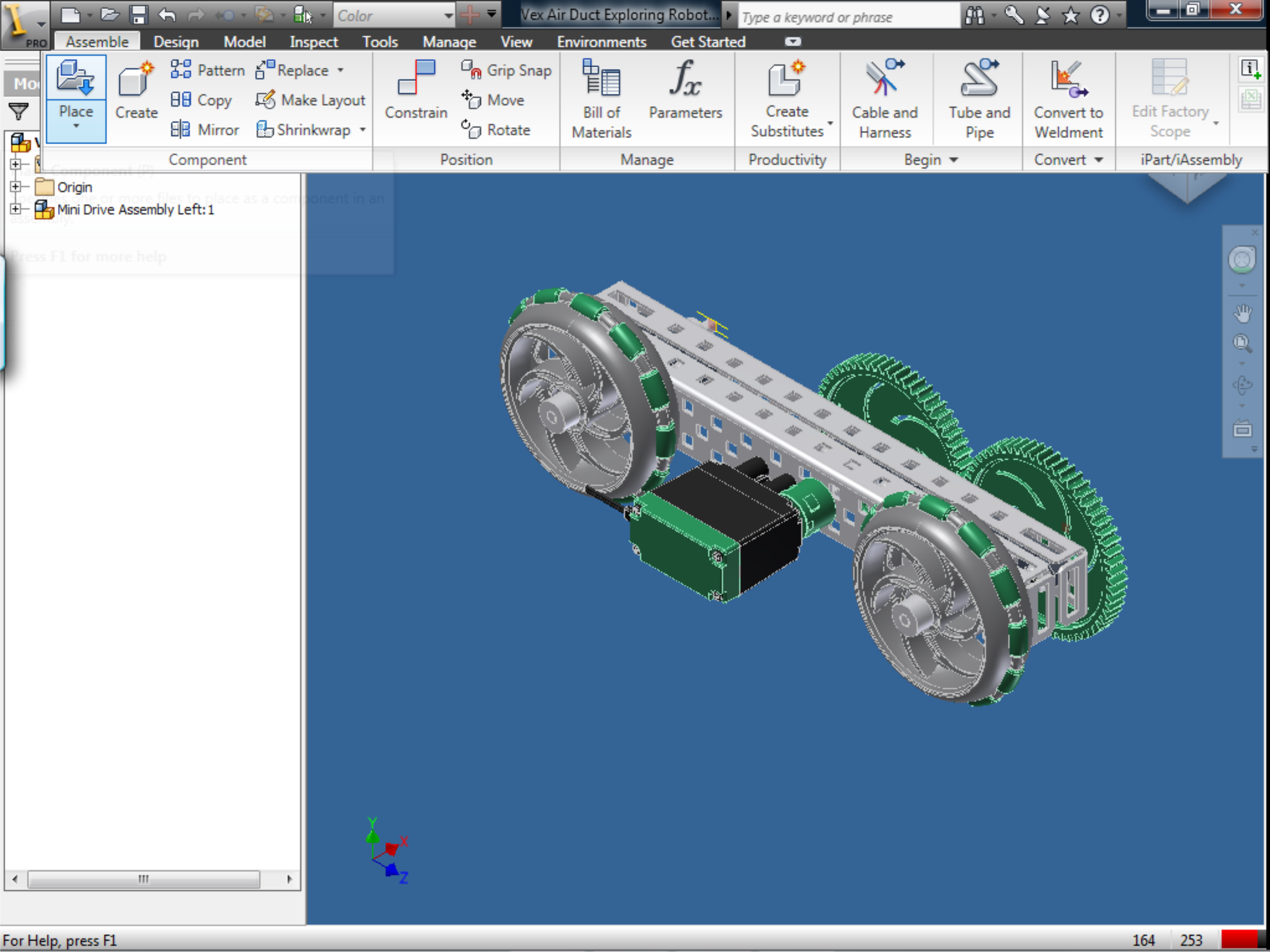Click the Replace component tool

292,70
